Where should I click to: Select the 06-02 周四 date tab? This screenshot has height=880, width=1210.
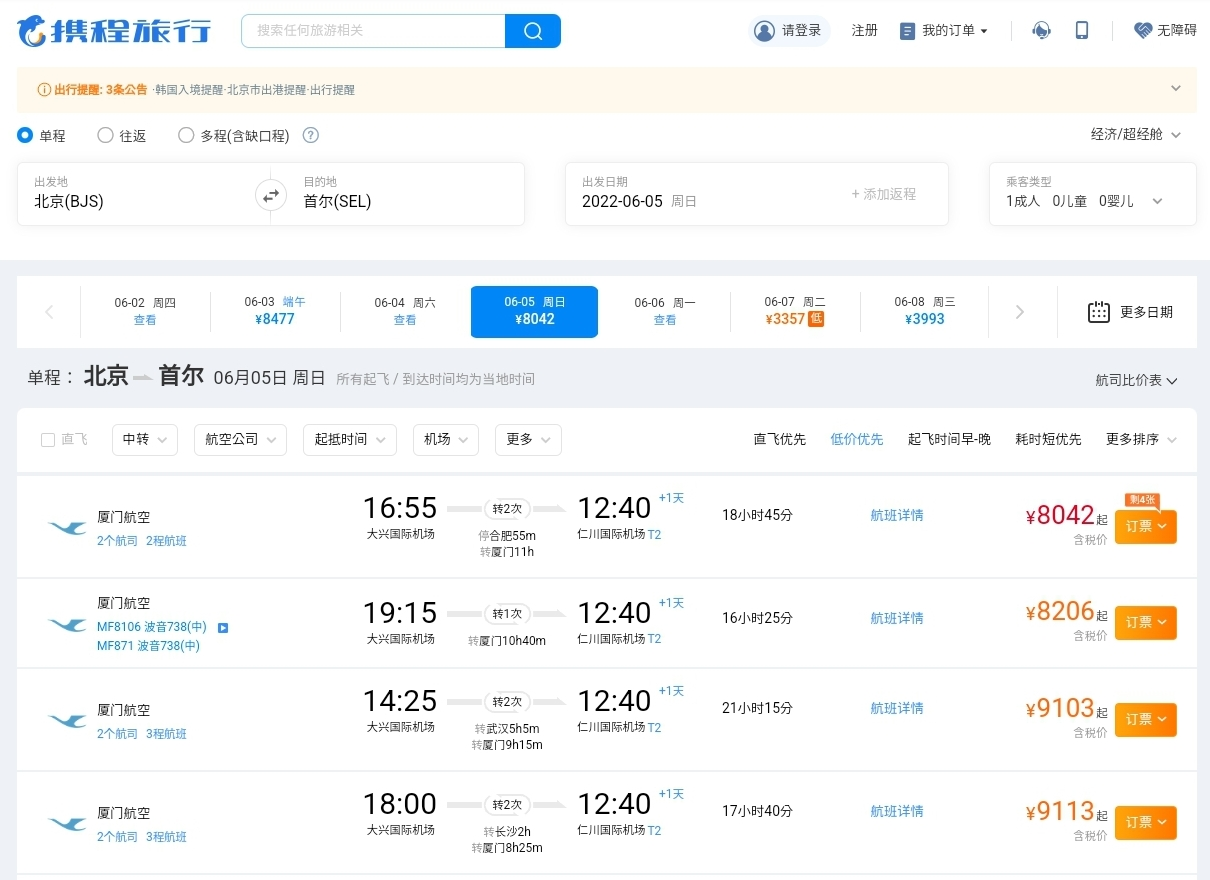point(145,312)
